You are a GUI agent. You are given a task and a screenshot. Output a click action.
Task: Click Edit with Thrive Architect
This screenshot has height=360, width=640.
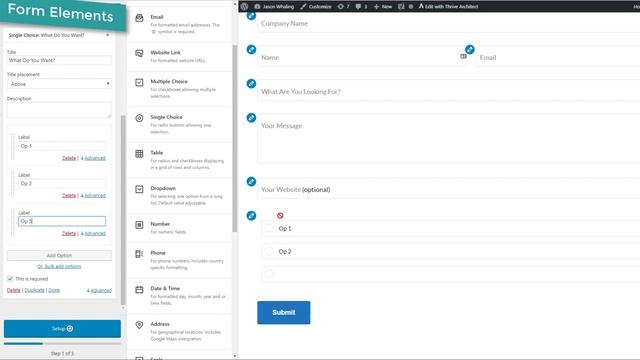pos(448,6)
